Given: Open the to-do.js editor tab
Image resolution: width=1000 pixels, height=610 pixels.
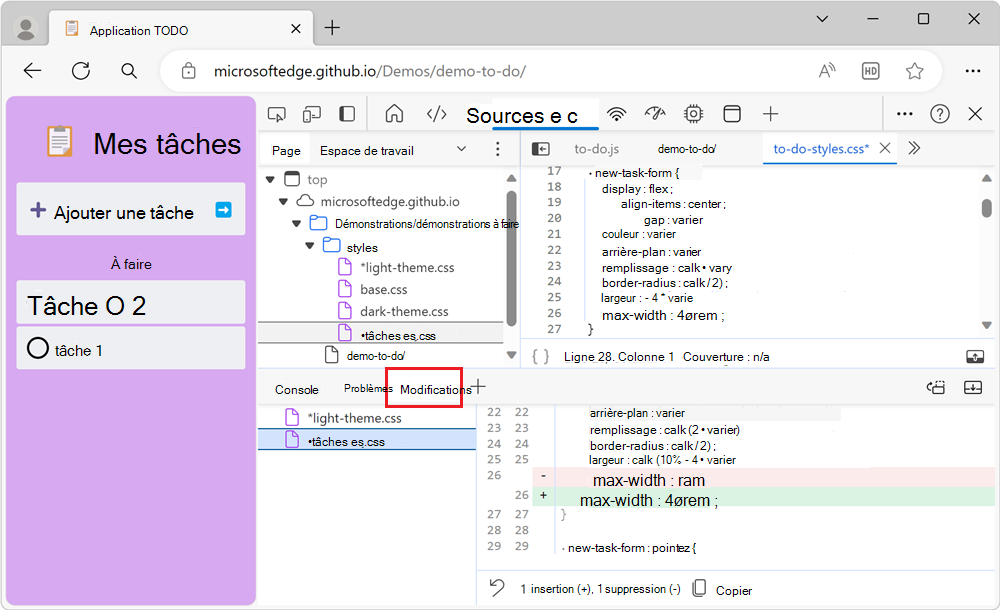Looking at the screenshot, I should [x=596, y=149].
